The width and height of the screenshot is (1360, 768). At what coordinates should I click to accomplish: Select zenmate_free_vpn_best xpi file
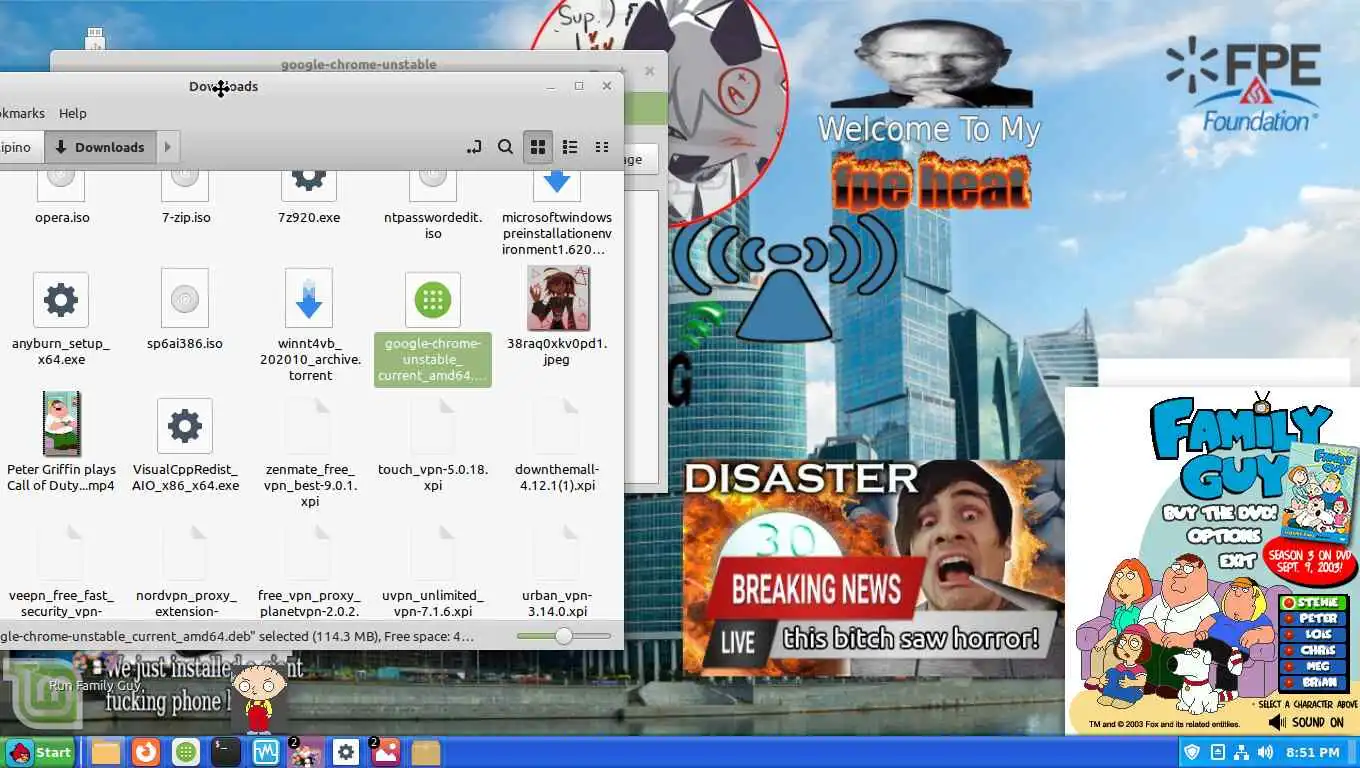[309, 452]
